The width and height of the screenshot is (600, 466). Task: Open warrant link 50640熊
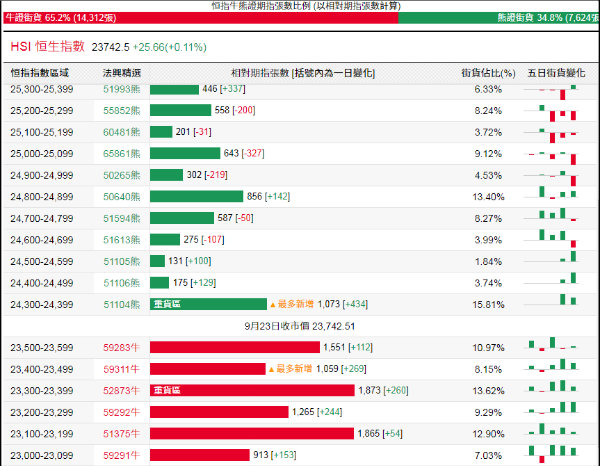[122, 197]
